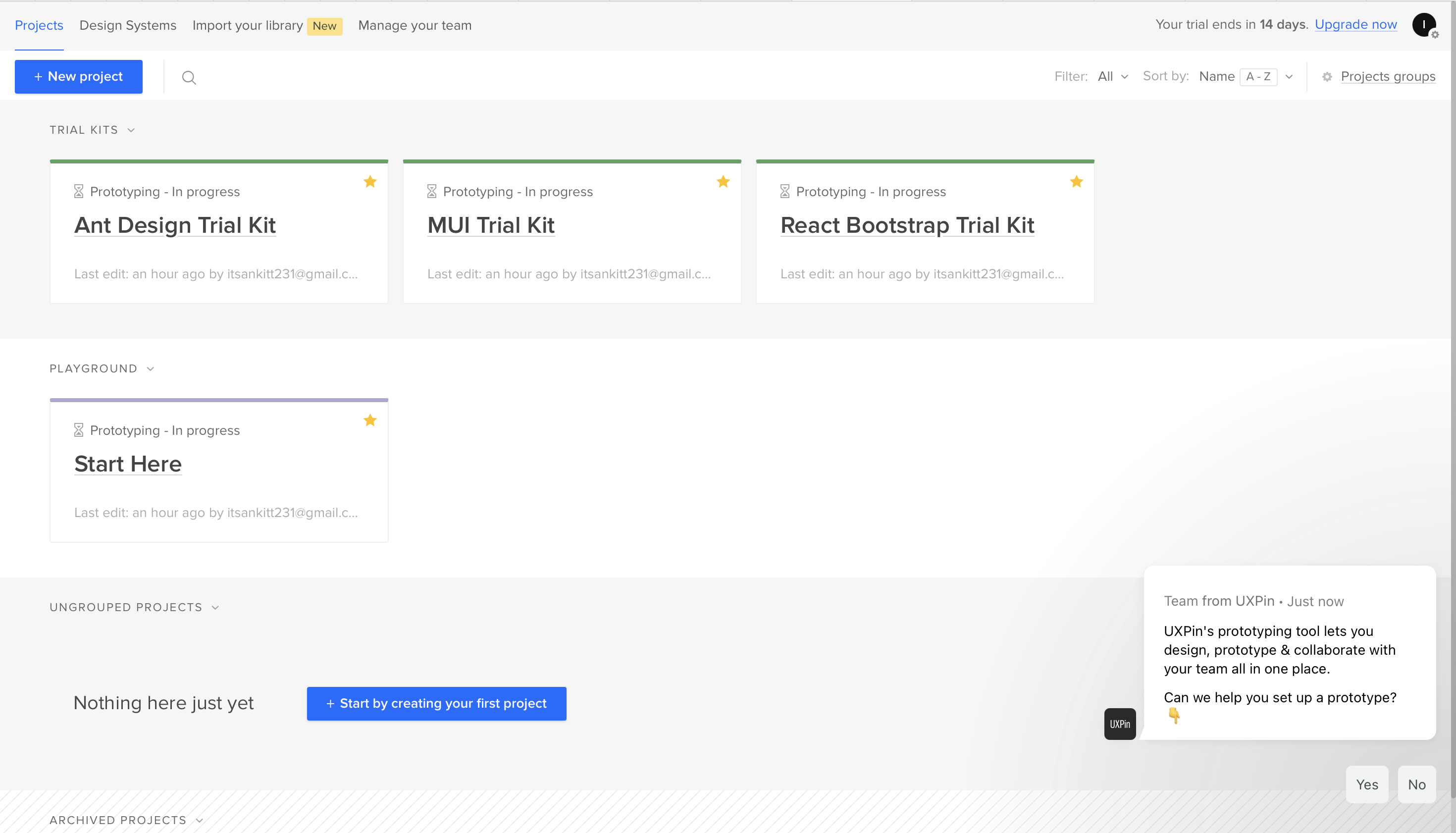Click hourglass icon on Start Here card
The image size is (1456, 833).
79,430
